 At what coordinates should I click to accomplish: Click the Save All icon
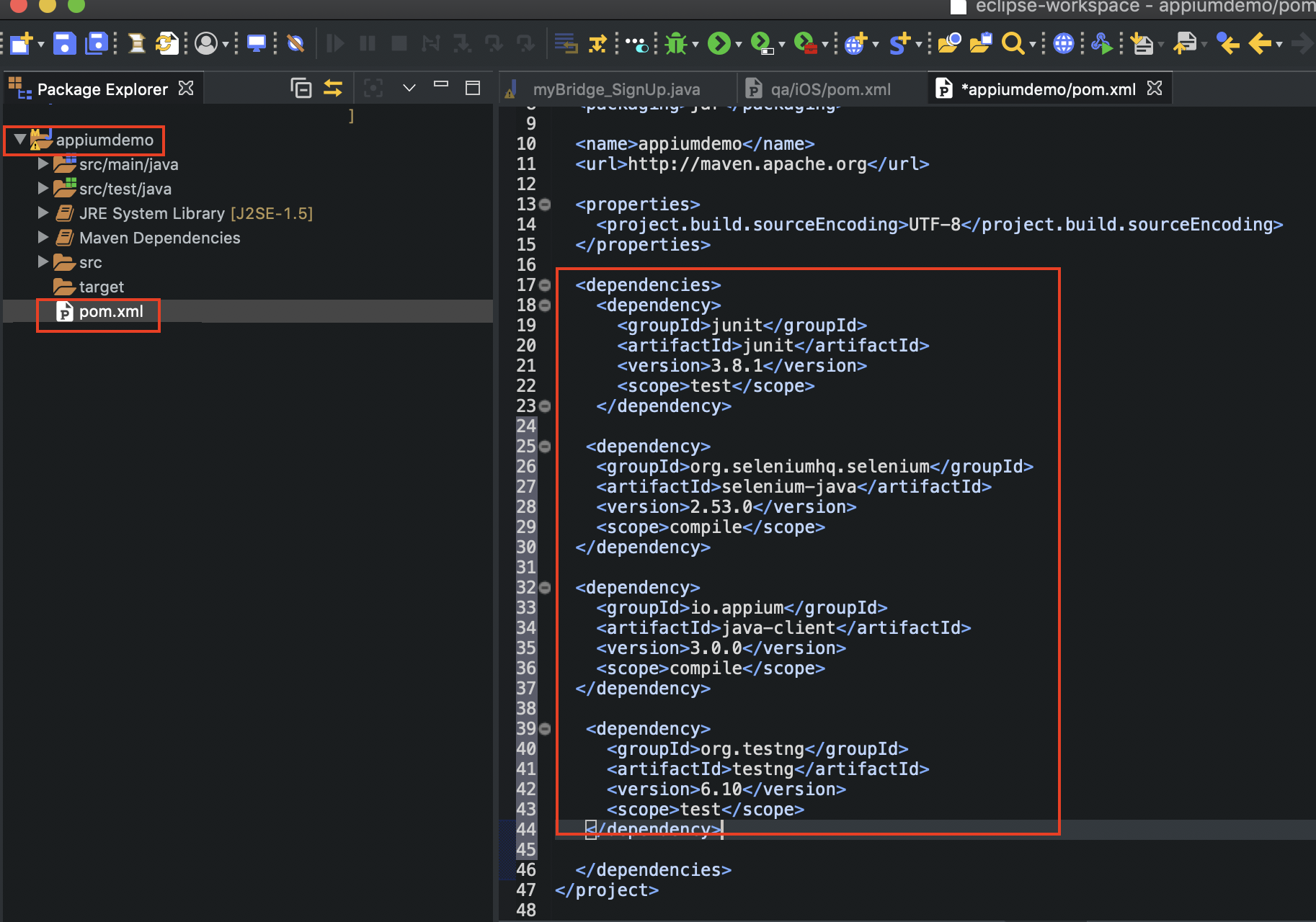point(97,44)
